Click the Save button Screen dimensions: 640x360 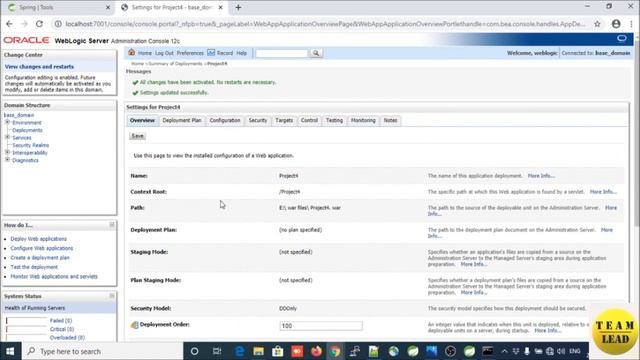[138, 136]
